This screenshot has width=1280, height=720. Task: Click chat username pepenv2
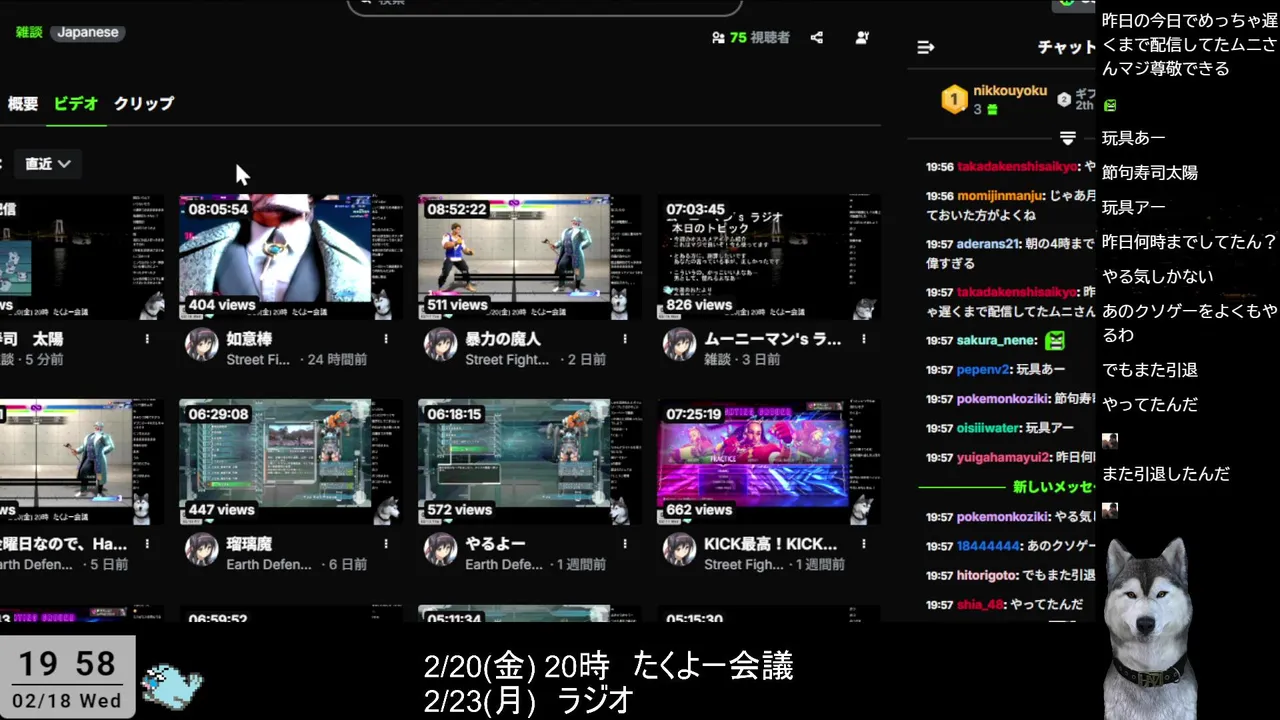click(984, 370)
